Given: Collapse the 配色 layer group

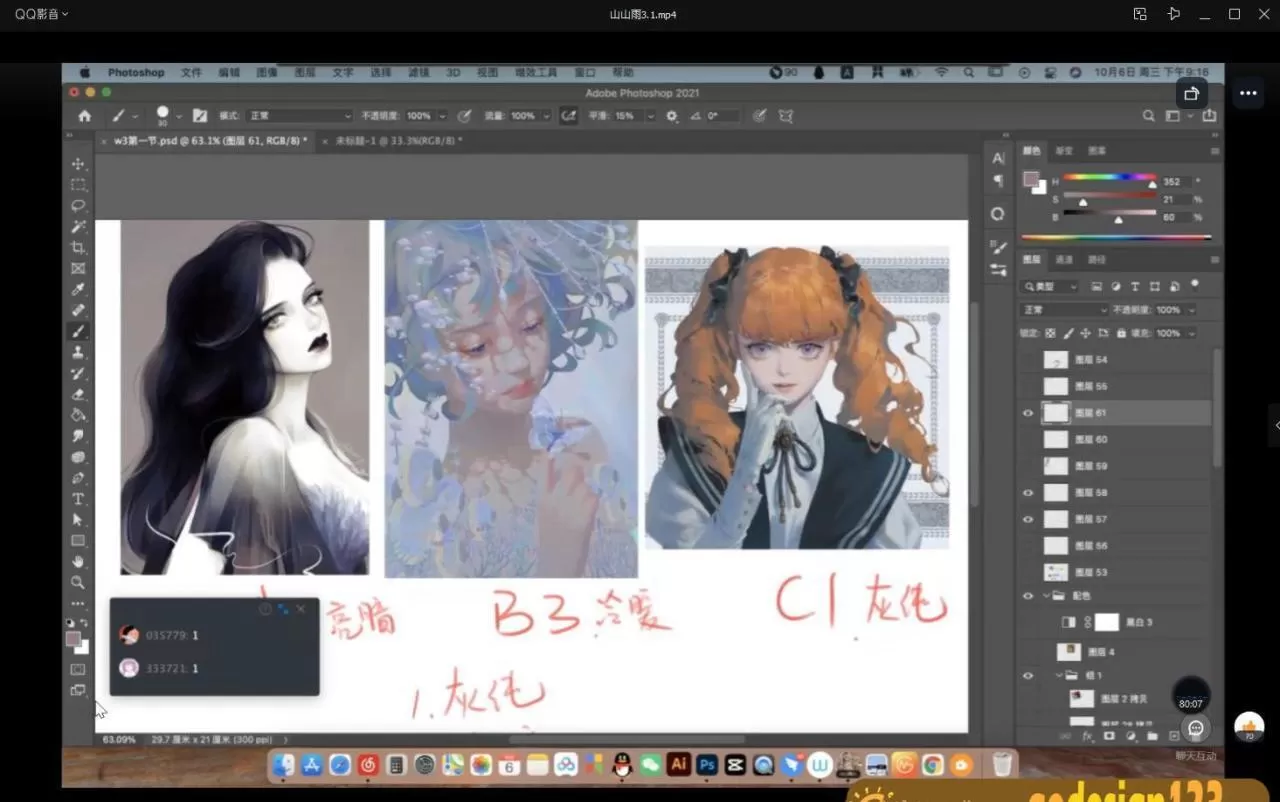Looking at the screenshot, I should pos(1046,596).
